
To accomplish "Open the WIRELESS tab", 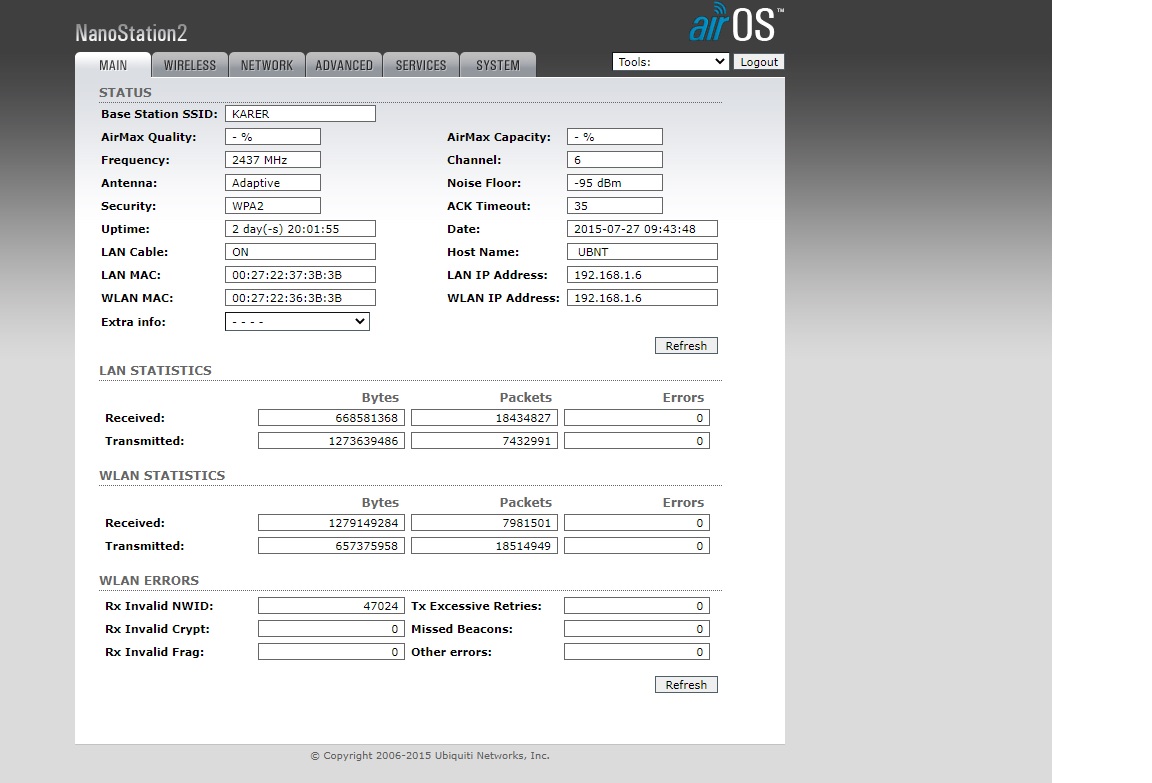I will point(190,65).
